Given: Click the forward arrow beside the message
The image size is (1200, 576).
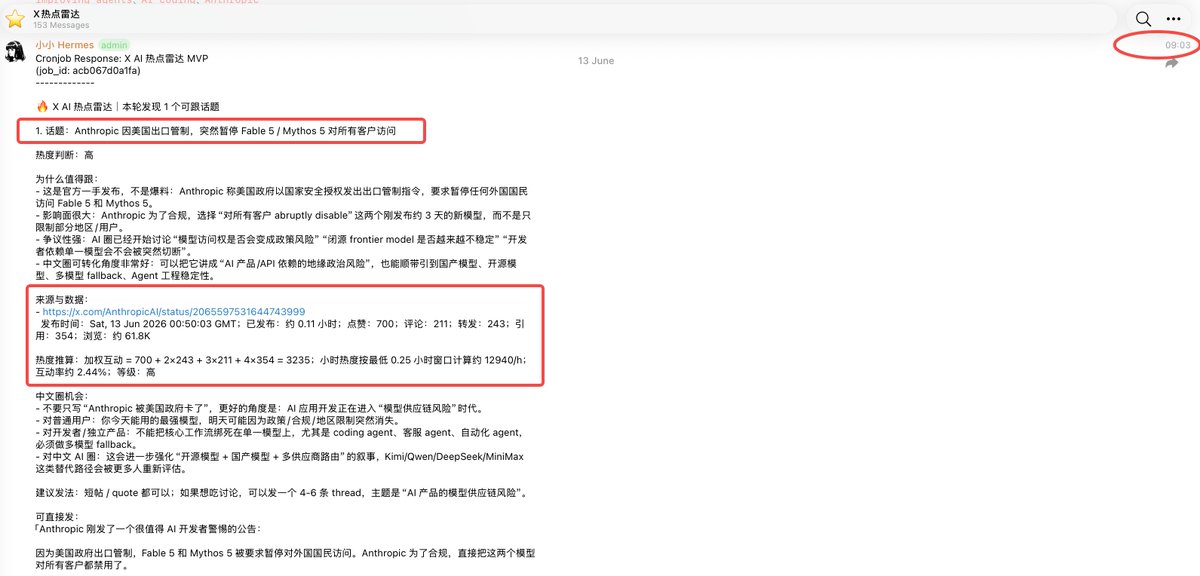Looking at the screenshot, I should (1172, 63).
